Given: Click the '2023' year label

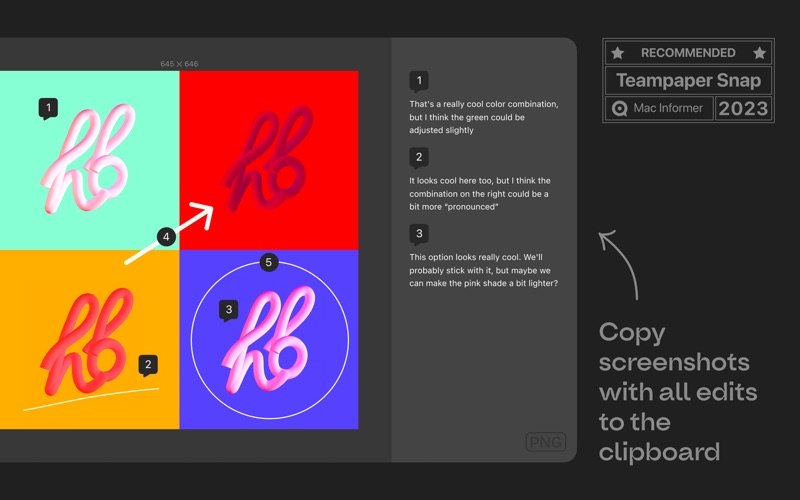Looking at the screenshot, I should click(743, 109).
